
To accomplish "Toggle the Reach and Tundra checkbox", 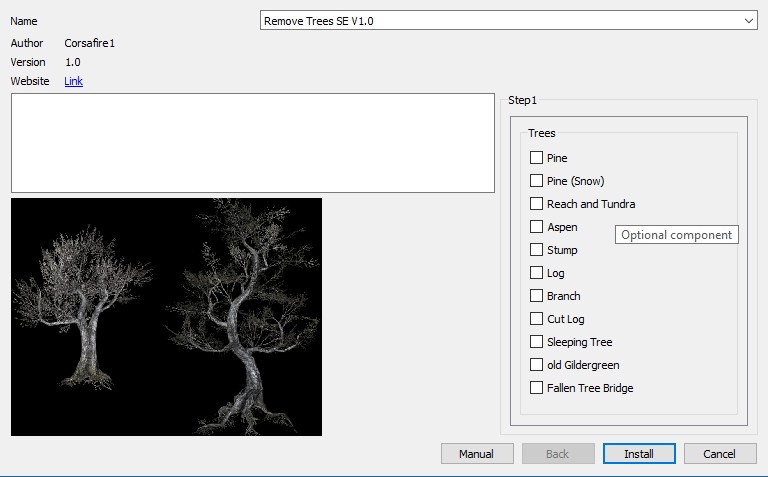I will [537, 204].
